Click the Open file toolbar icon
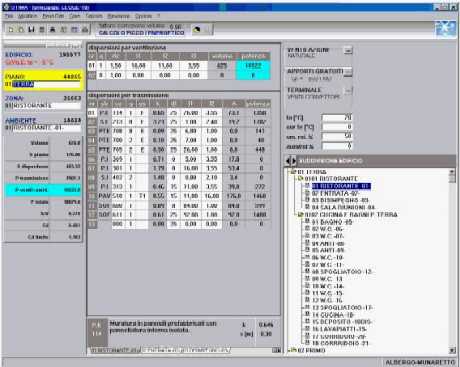Image resolution: width=460 pixels, height=367 pixels. pos(21,30)
